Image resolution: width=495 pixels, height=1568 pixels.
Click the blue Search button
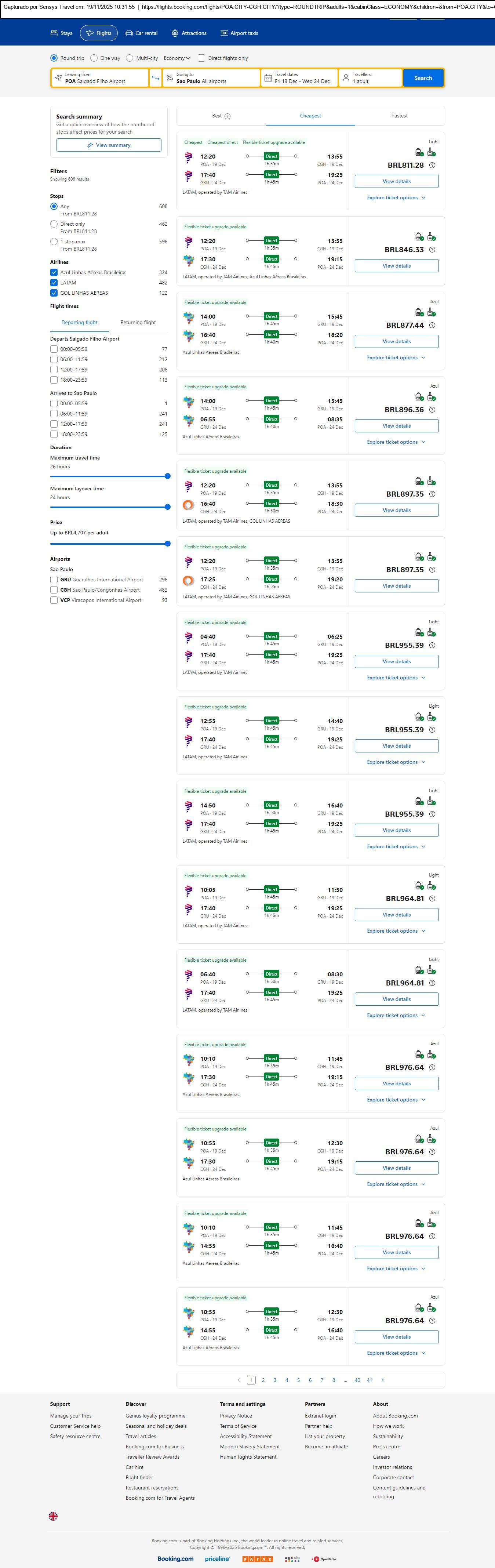pos(423,78)
